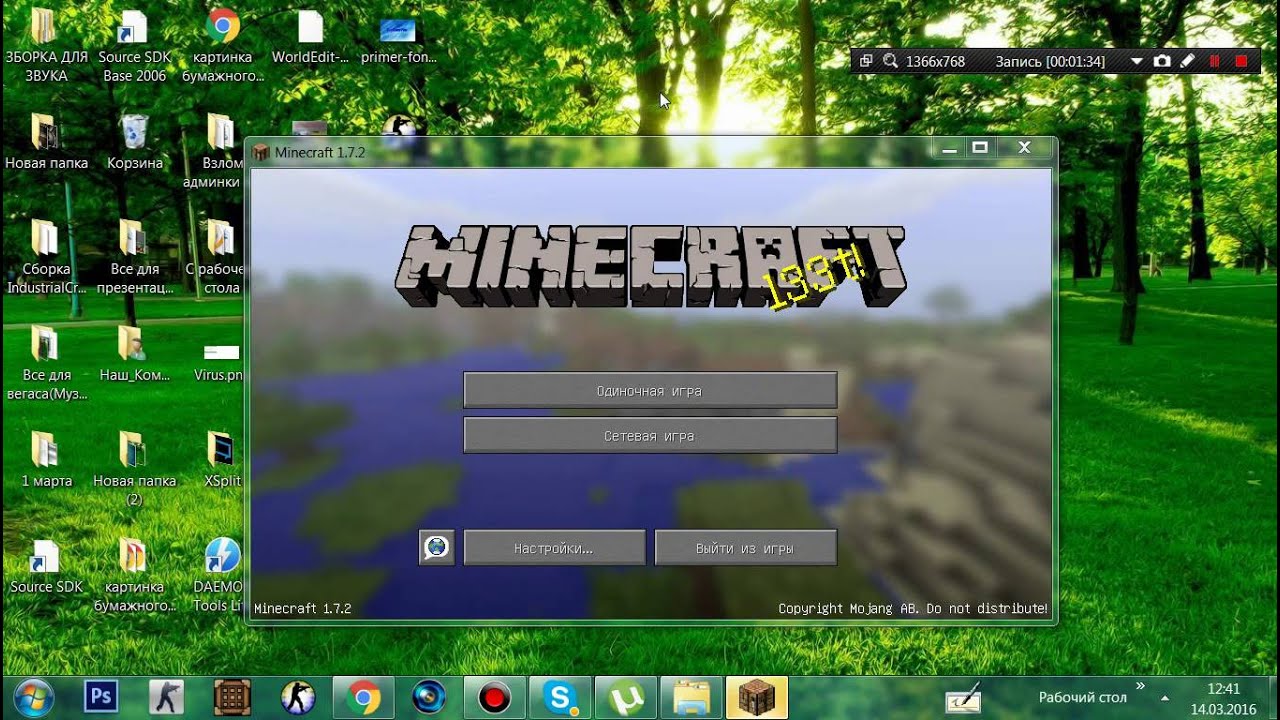Click the Minecraft launcher taskbar icon beside Photoshop

coord(232,697)
